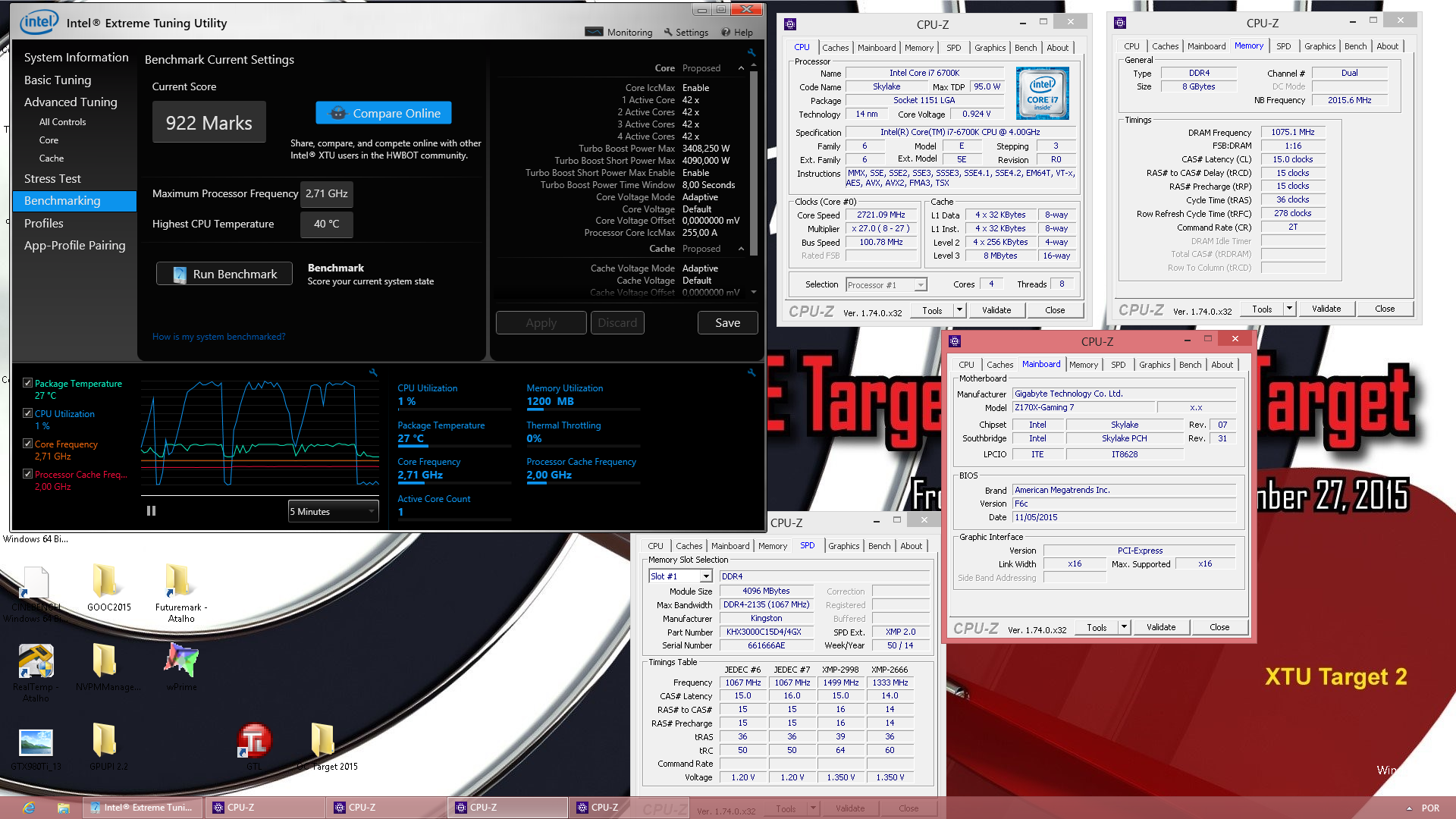Select first CPU-Z taskbar item
1456x819 pixels.
[264, 808]
